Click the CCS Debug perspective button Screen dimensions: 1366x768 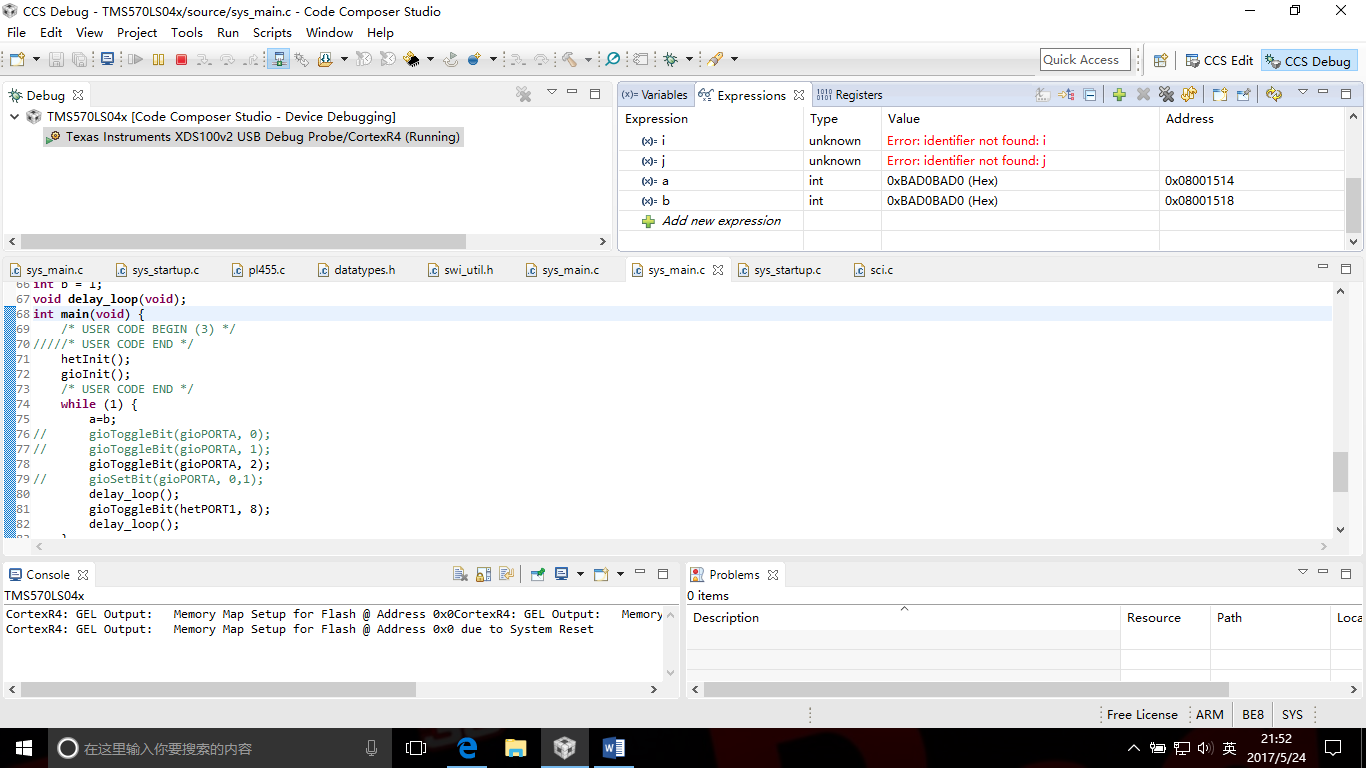pos(1308,61)
